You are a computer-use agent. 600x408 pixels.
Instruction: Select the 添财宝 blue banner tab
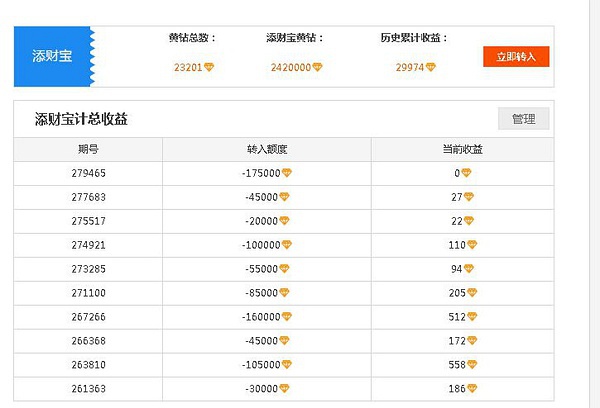tap(54, 56)
